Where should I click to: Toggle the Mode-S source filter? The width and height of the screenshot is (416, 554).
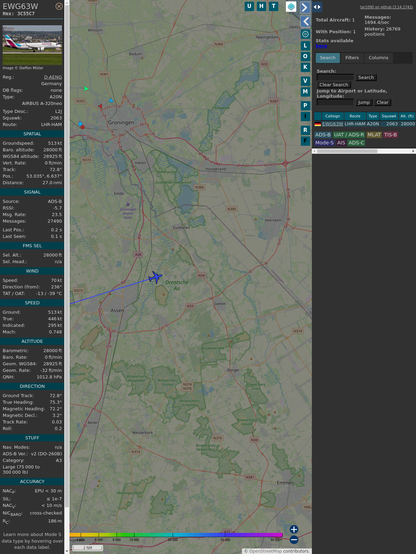pyautogui.click(x=324, y=143)
